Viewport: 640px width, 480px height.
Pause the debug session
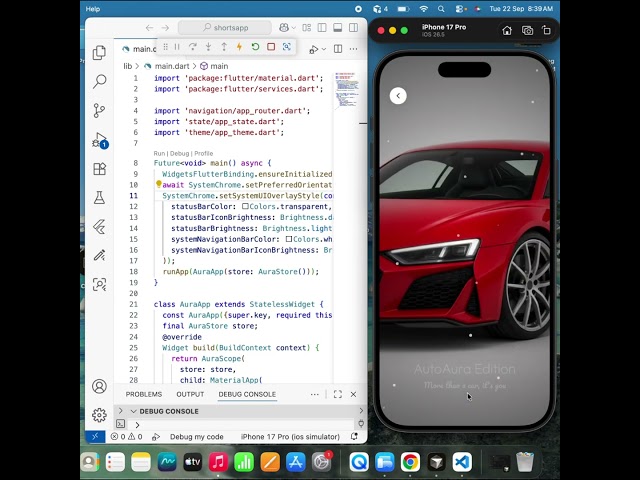(x=177, y=47)
